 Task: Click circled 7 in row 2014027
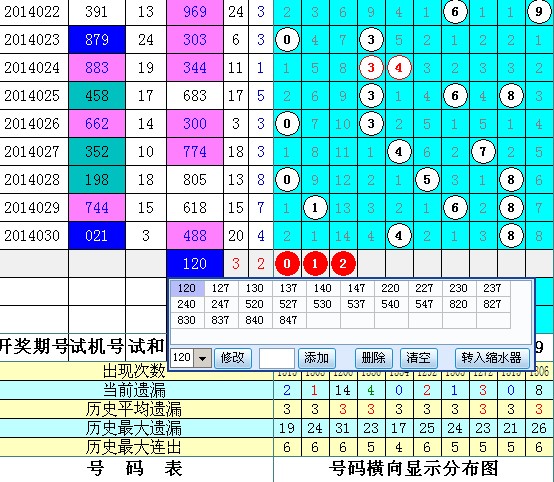click(483, 152)
